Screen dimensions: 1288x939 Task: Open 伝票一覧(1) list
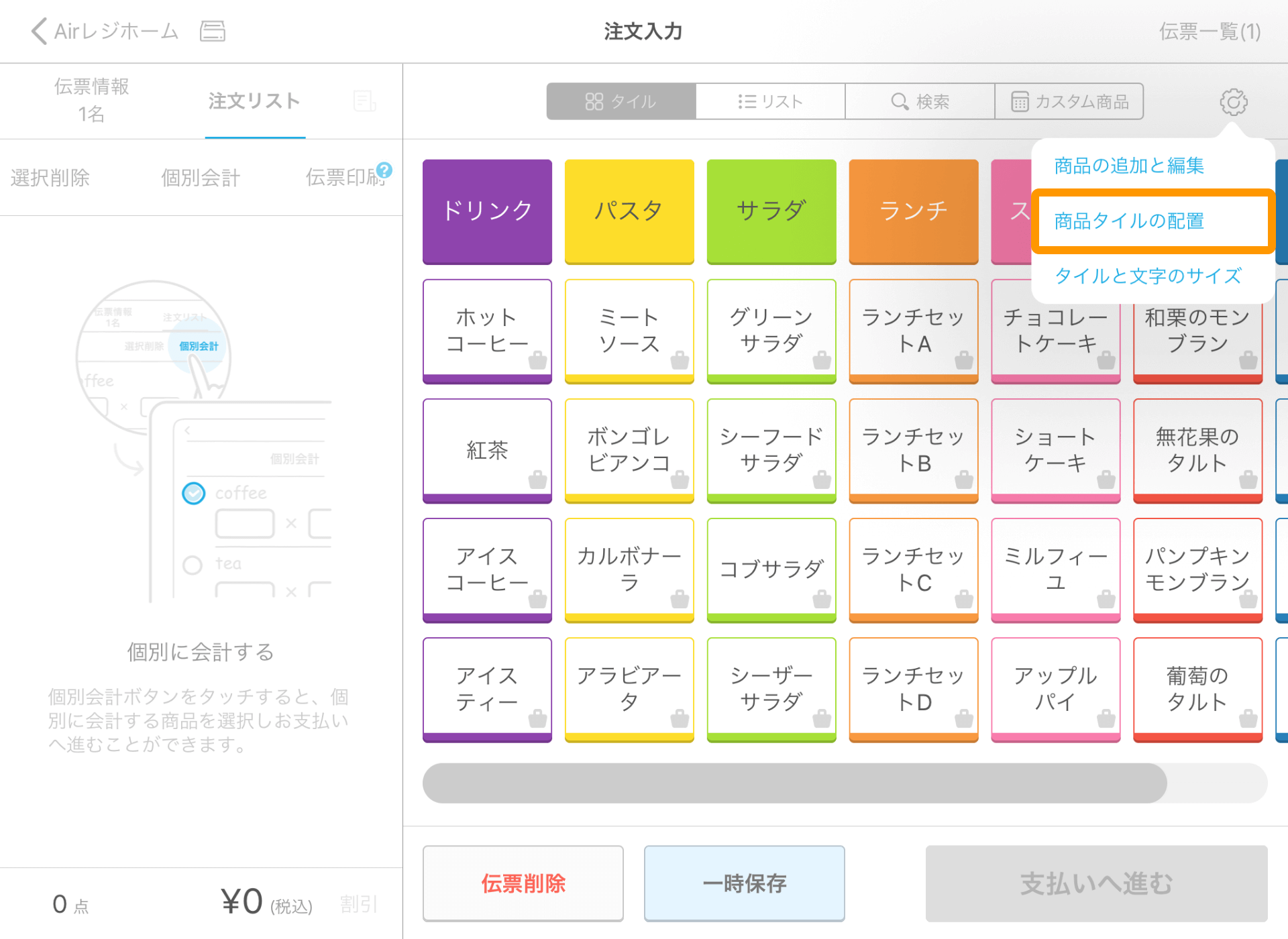[x=1210, y=31]
